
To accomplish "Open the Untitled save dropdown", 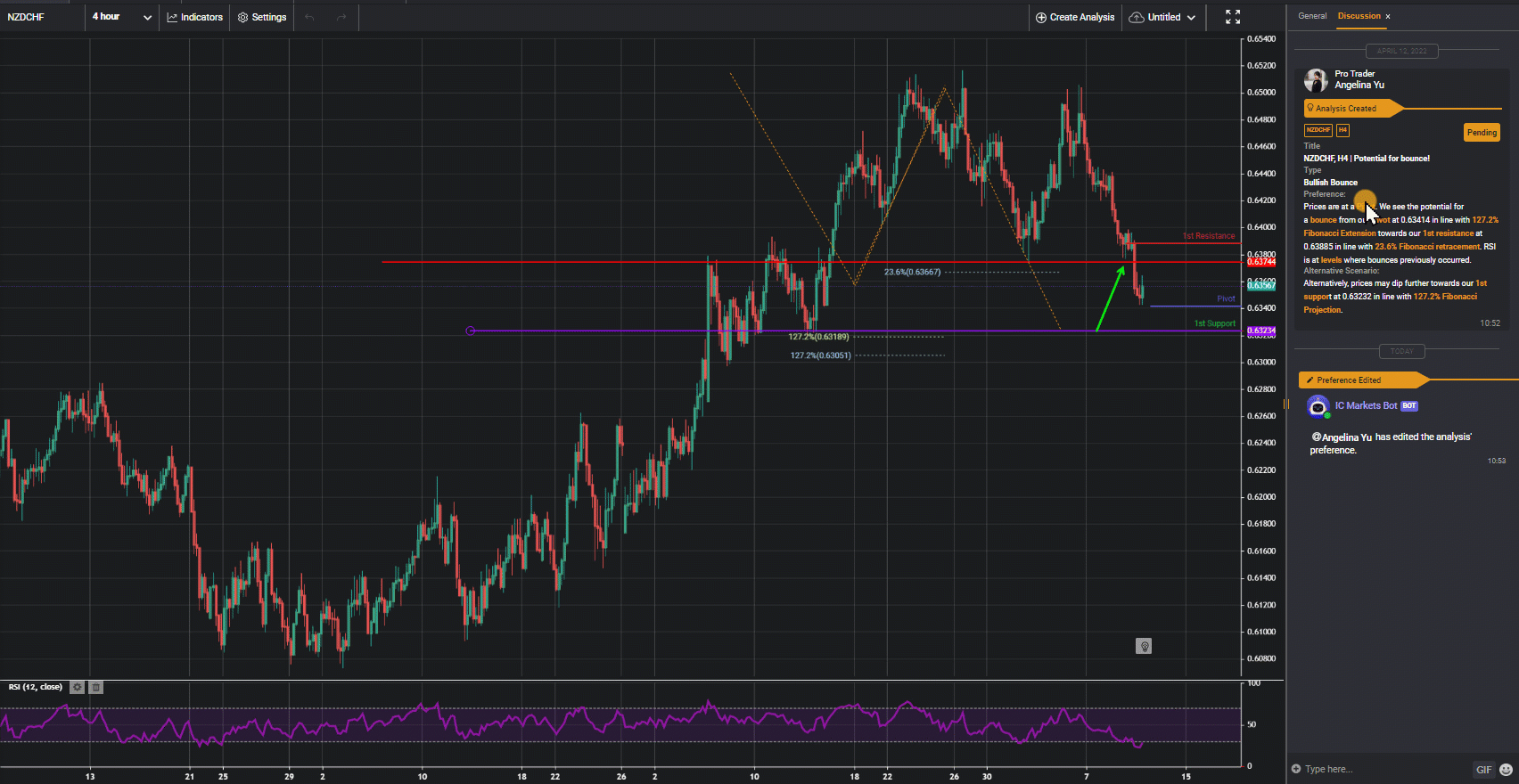I will [x=1162, y=17].
